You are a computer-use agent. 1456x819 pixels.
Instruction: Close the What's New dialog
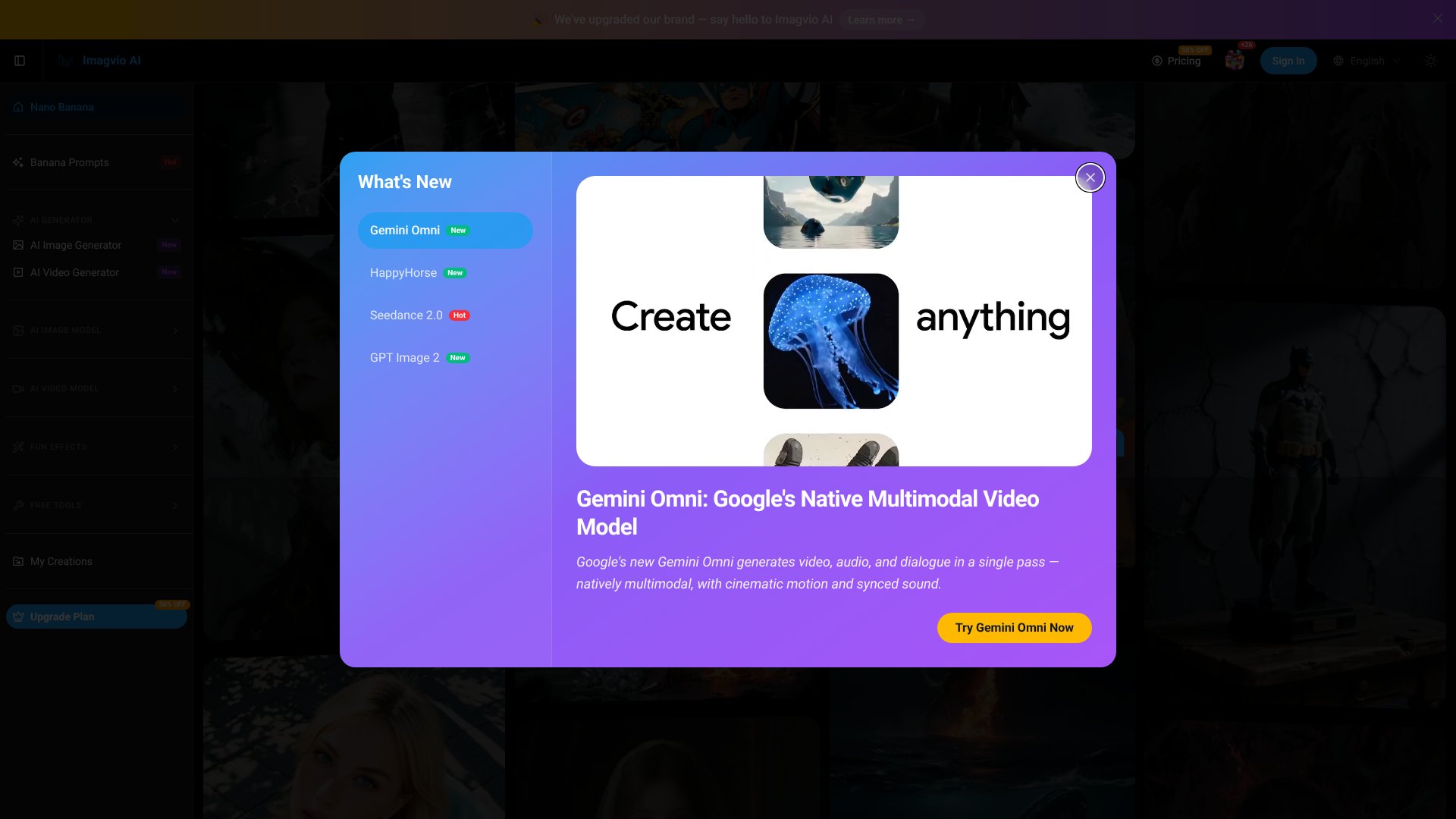pyautogui.click(x=1090, y=177)
